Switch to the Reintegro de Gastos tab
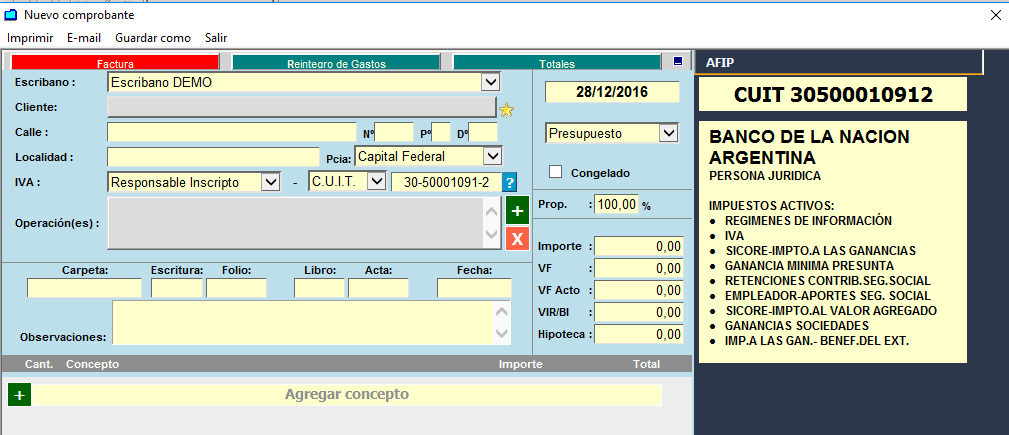This screenshot has height=435, width=1009. click(x=336, y=62)
